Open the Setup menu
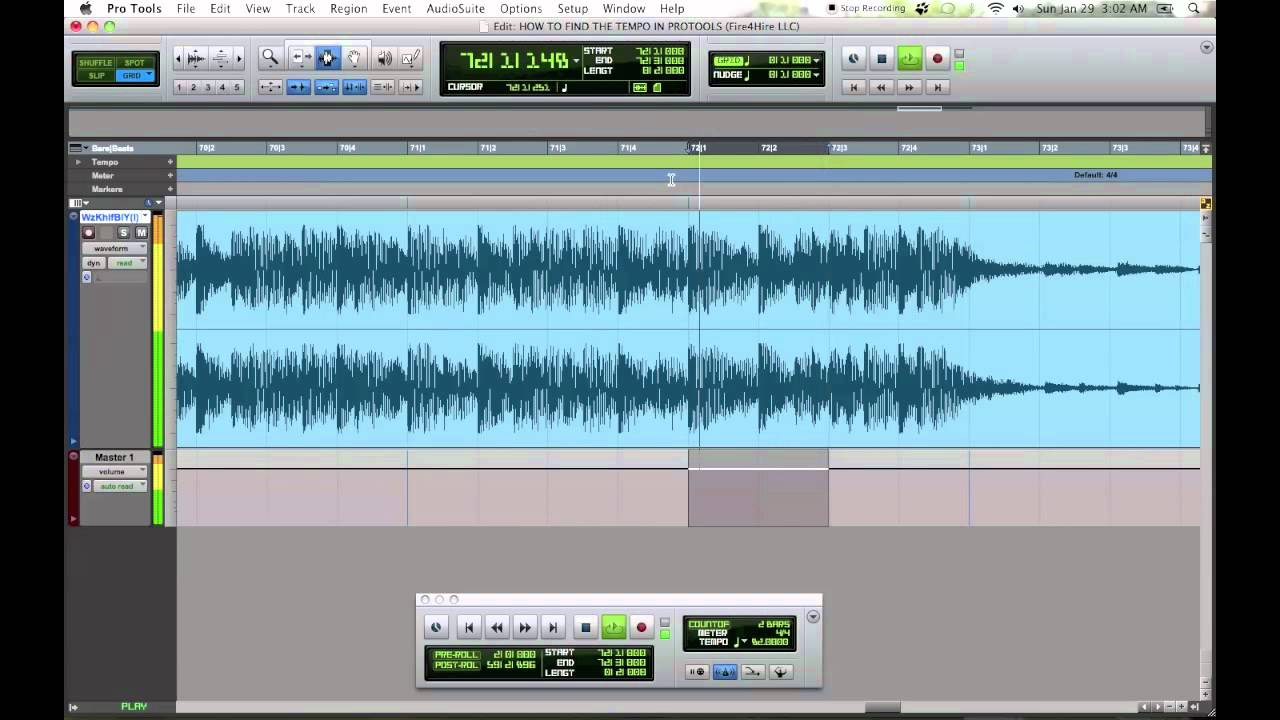Image resolution: width=1280 pixels, height=720 pixels. [572, 8]
